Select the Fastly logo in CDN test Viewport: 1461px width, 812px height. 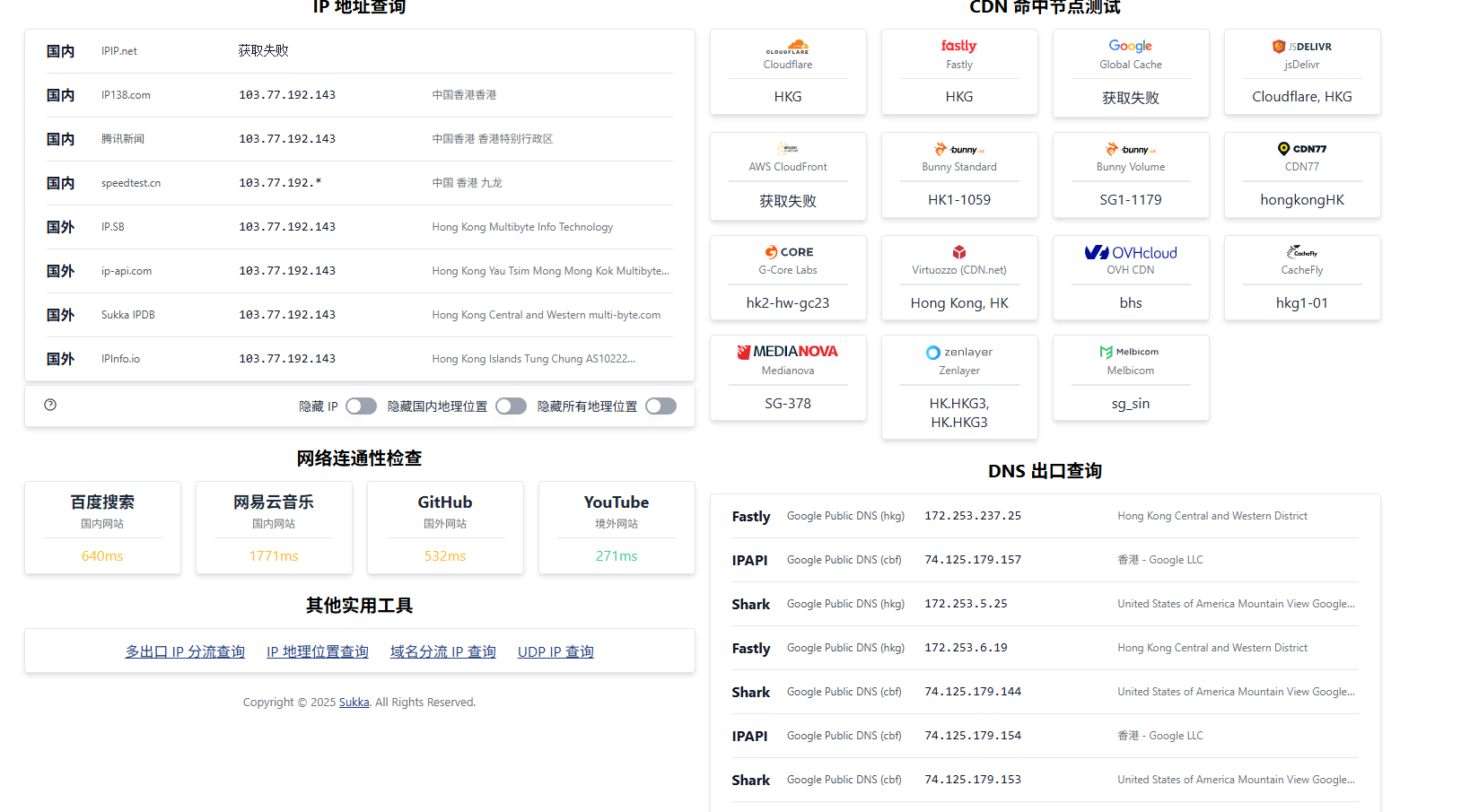click(958, 45)
